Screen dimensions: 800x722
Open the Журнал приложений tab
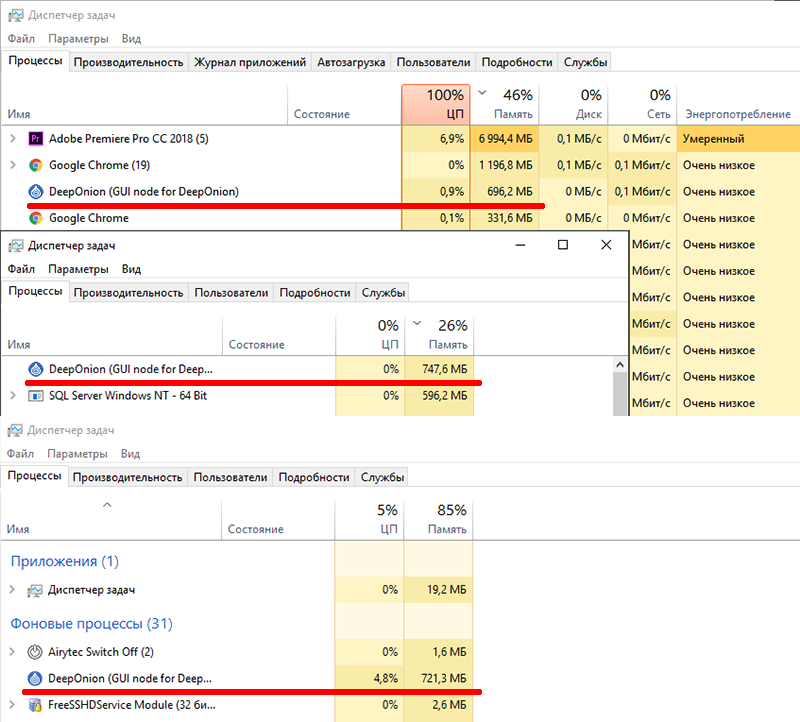tap(250, 62)
